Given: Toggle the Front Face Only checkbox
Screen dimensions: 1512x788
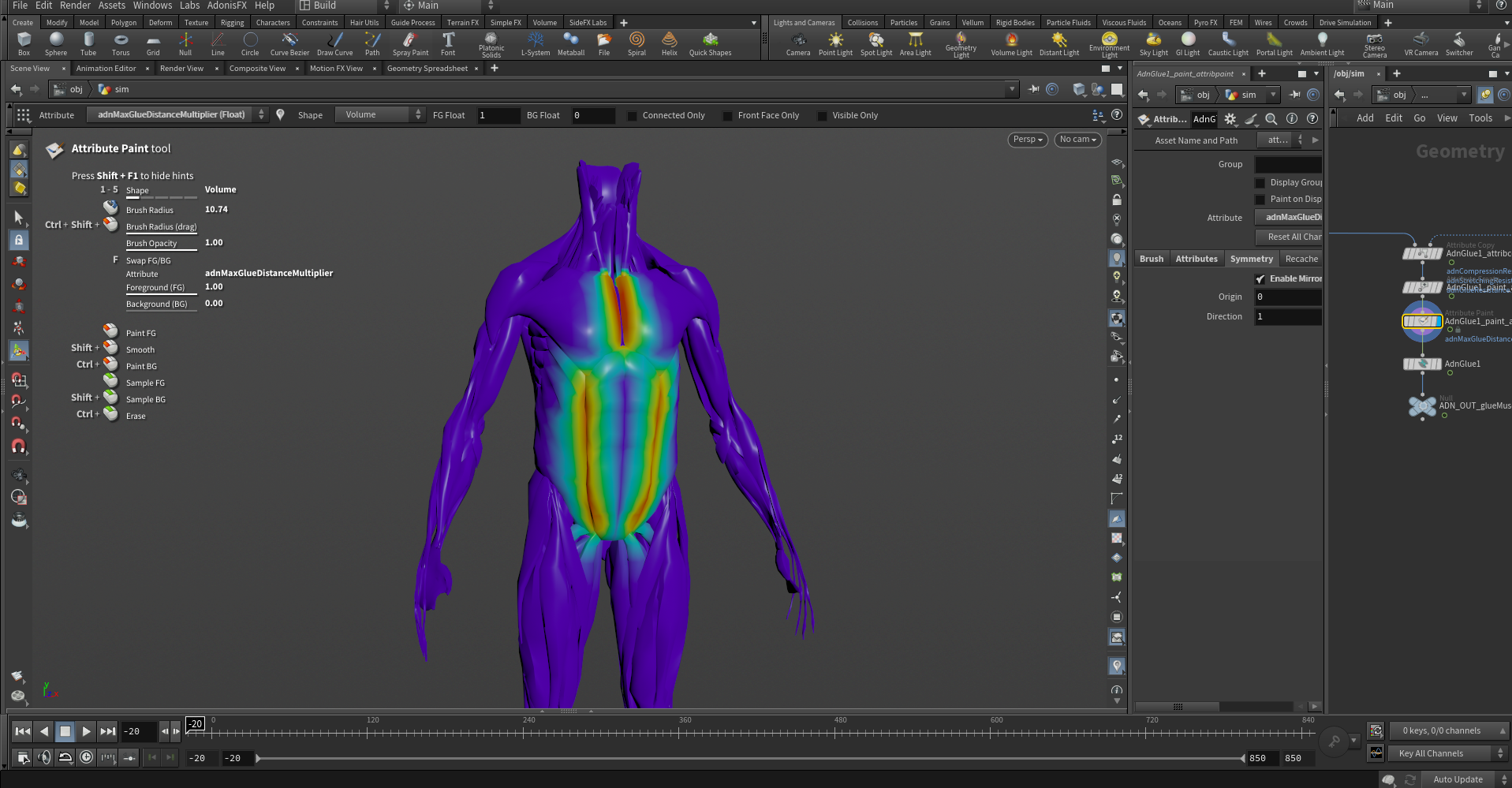Looking at the screenshot, I should [728, 116].
